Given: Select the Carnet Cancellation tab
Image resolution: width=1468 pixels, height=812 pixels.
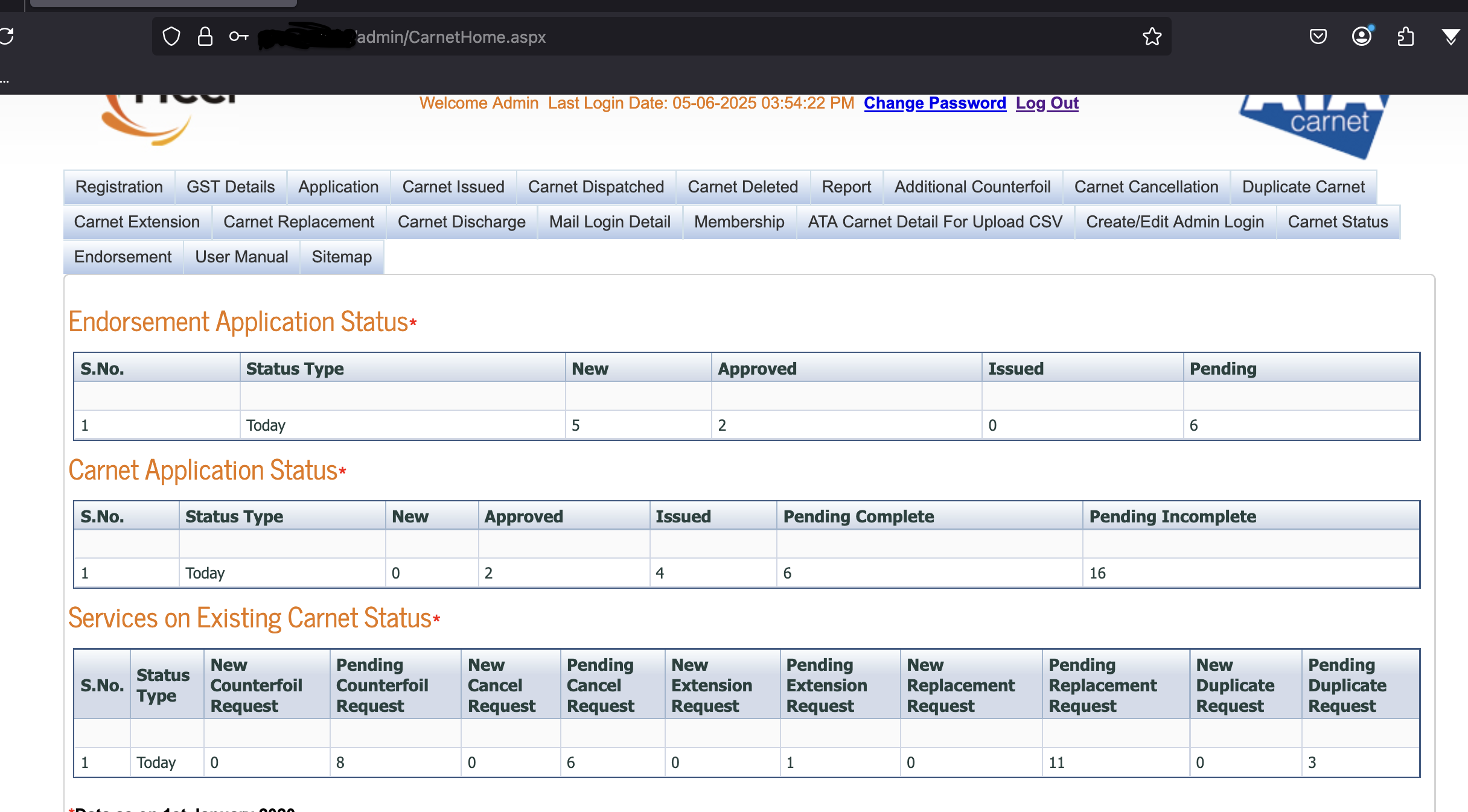Looking at the screenshot, I should (1145, 186).
